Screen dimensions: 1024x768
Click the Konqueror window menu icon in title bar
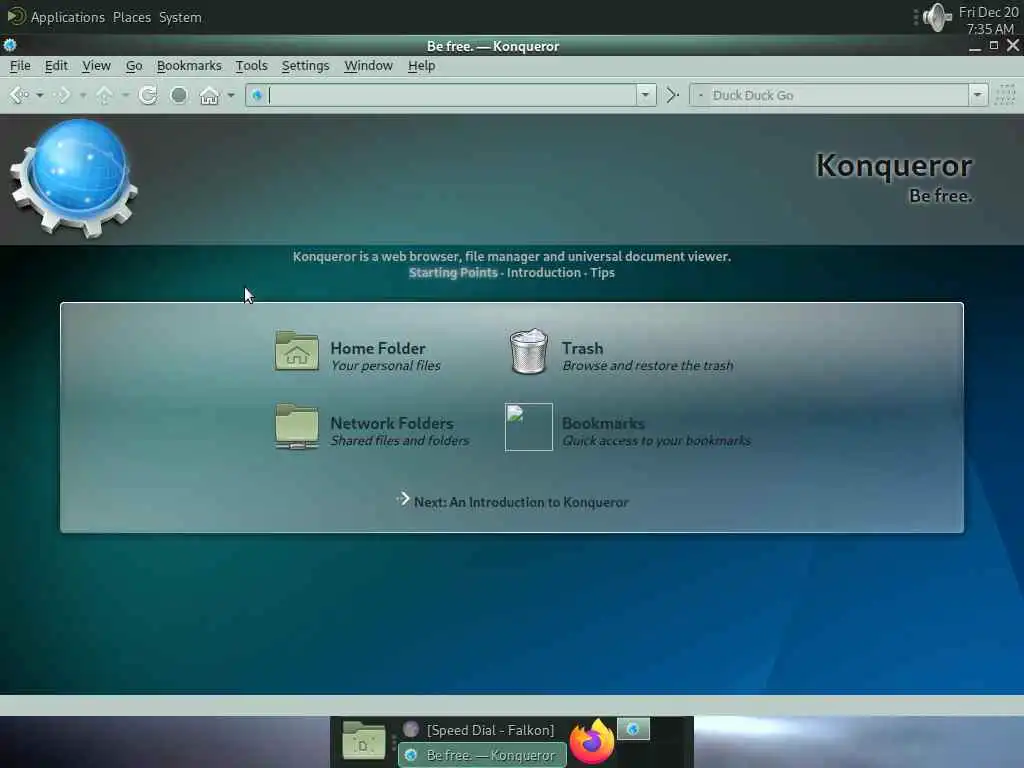[x=10, y=45]
